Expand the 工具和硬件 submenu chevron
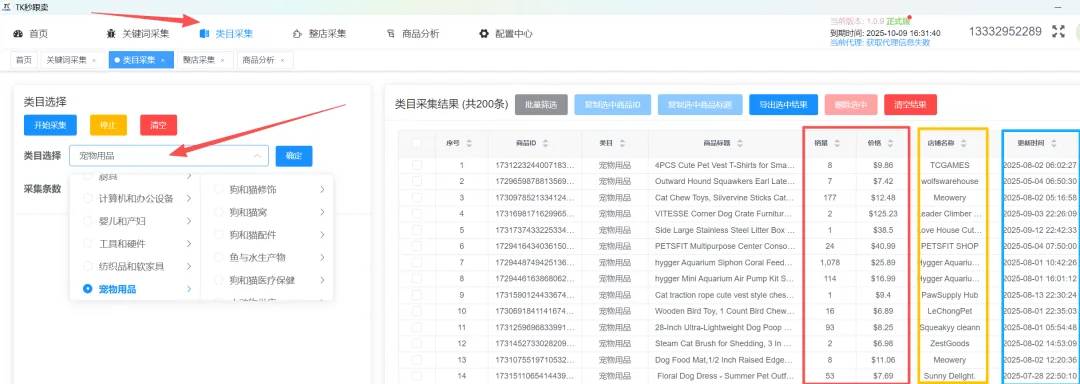1080x384 pixels. [189, 244]
